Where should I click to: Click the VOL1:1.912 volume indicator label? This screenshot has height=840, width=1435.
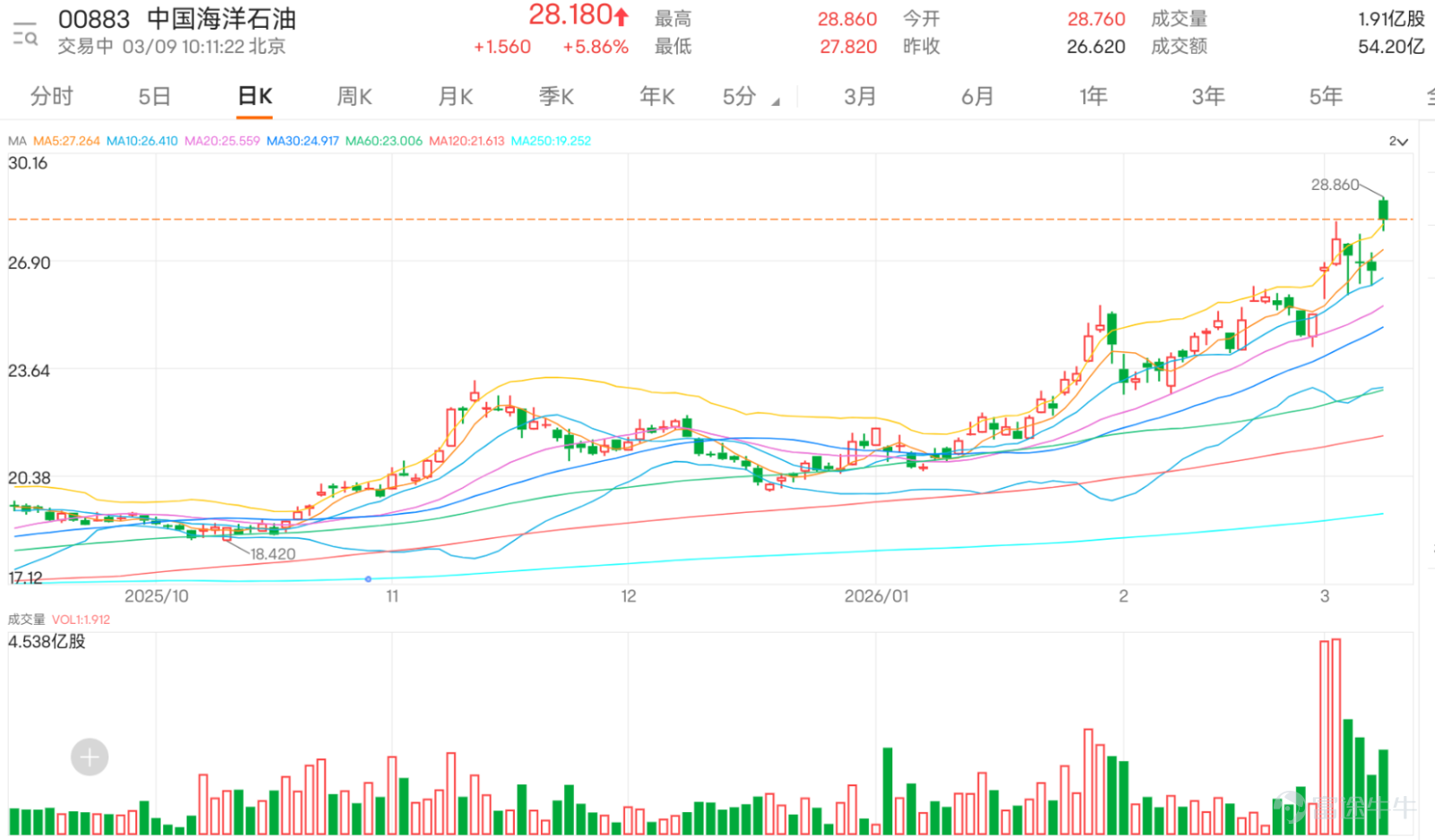tap(81, 619)
